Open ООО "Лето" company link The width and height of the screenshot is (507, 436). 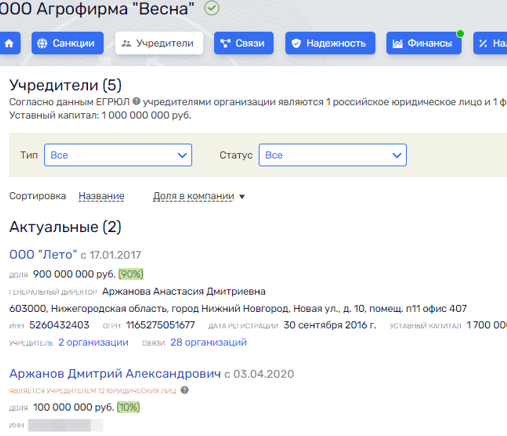tap(43, 255)
